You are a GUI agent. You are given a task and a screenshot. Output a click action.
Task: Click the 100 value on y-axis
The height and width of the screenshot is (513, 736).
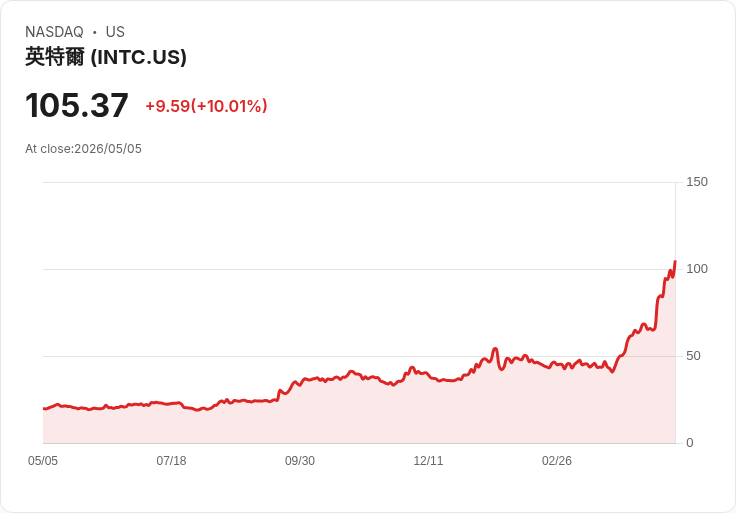coord(697,269)
